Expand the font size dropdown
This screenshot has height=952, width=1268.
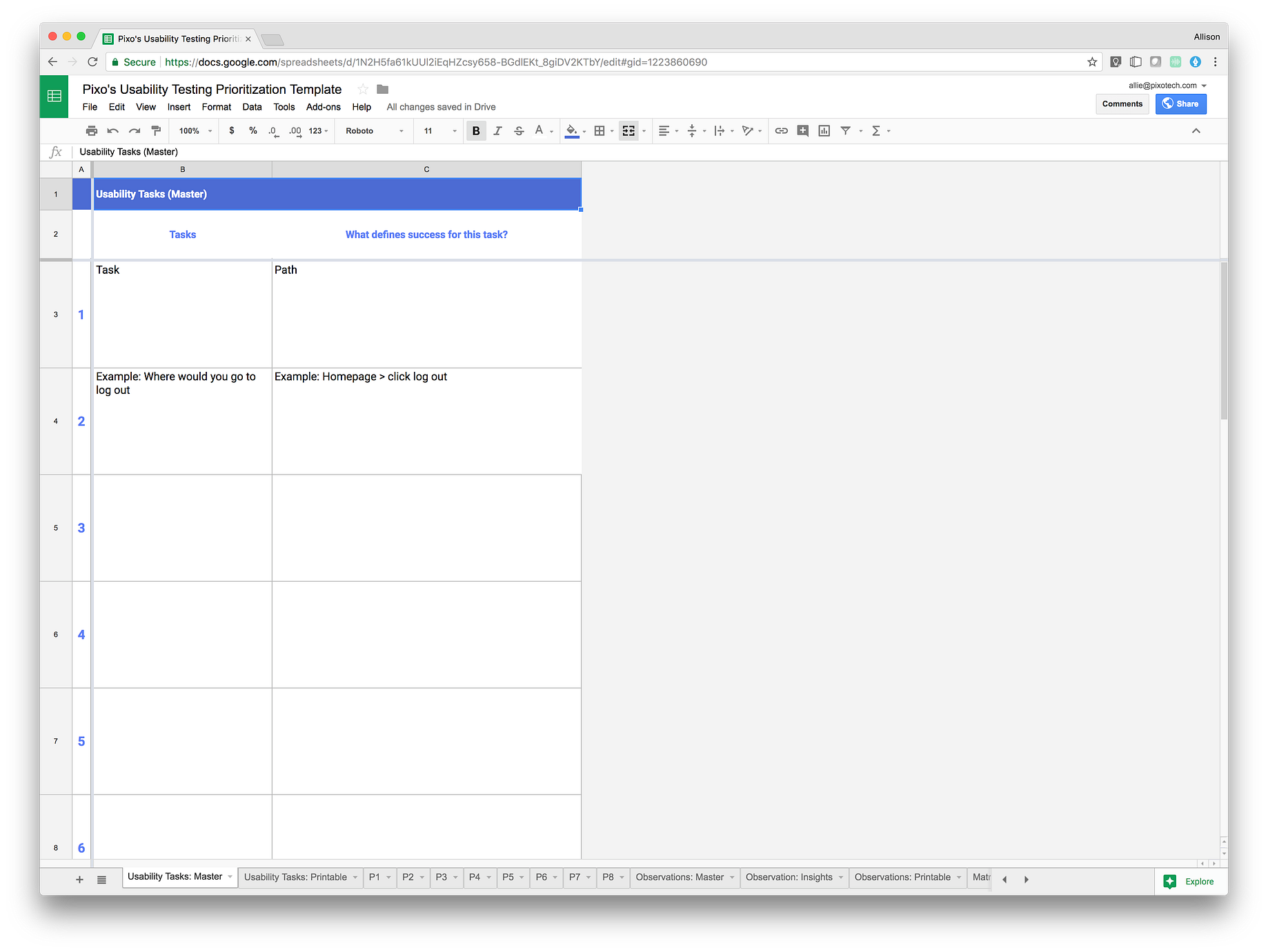tap(437, 130)
